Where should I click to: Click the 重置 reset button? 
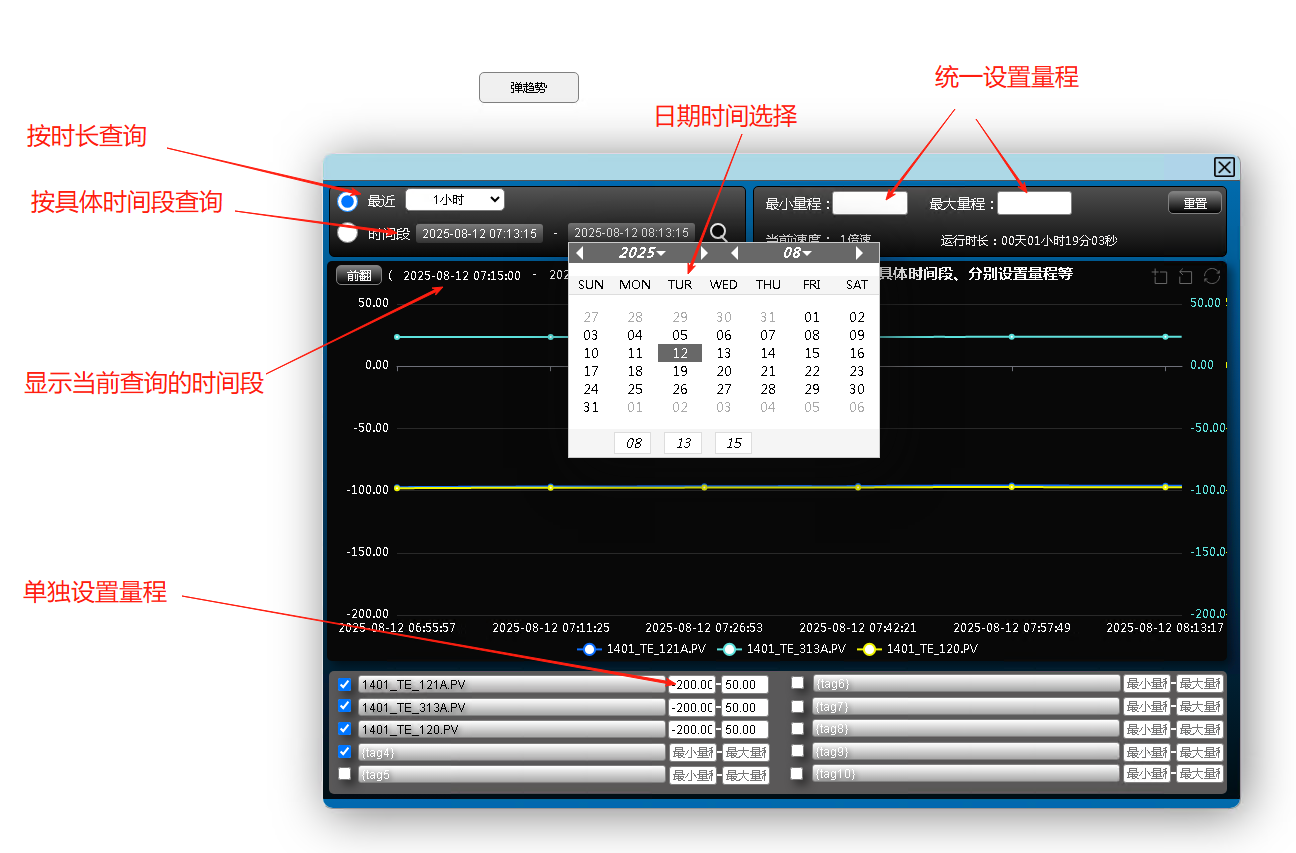point(1195,203)
